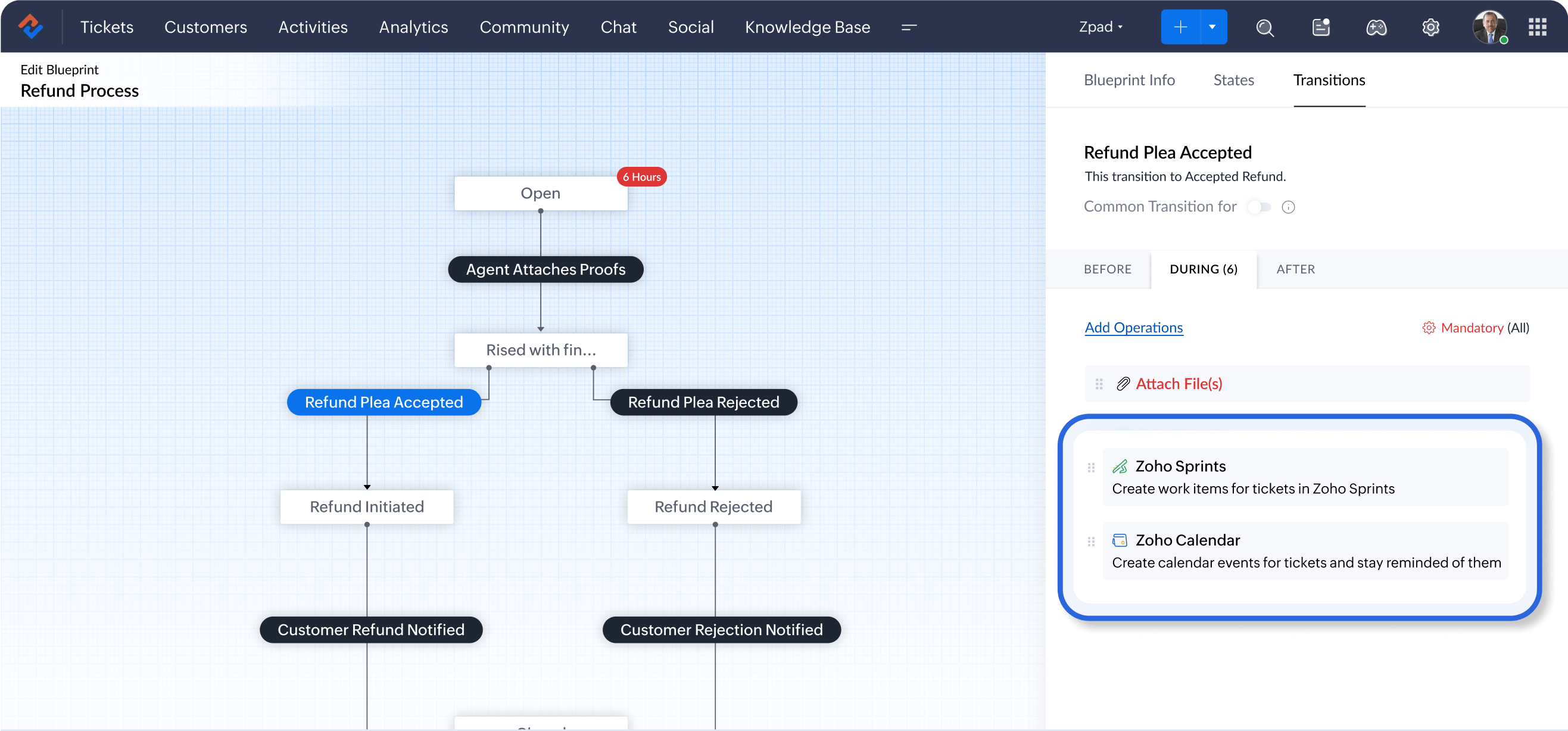Click the info icon beside Common Transition
The height and width of the screenshot is (731, 1568).
coord(1288,207)
